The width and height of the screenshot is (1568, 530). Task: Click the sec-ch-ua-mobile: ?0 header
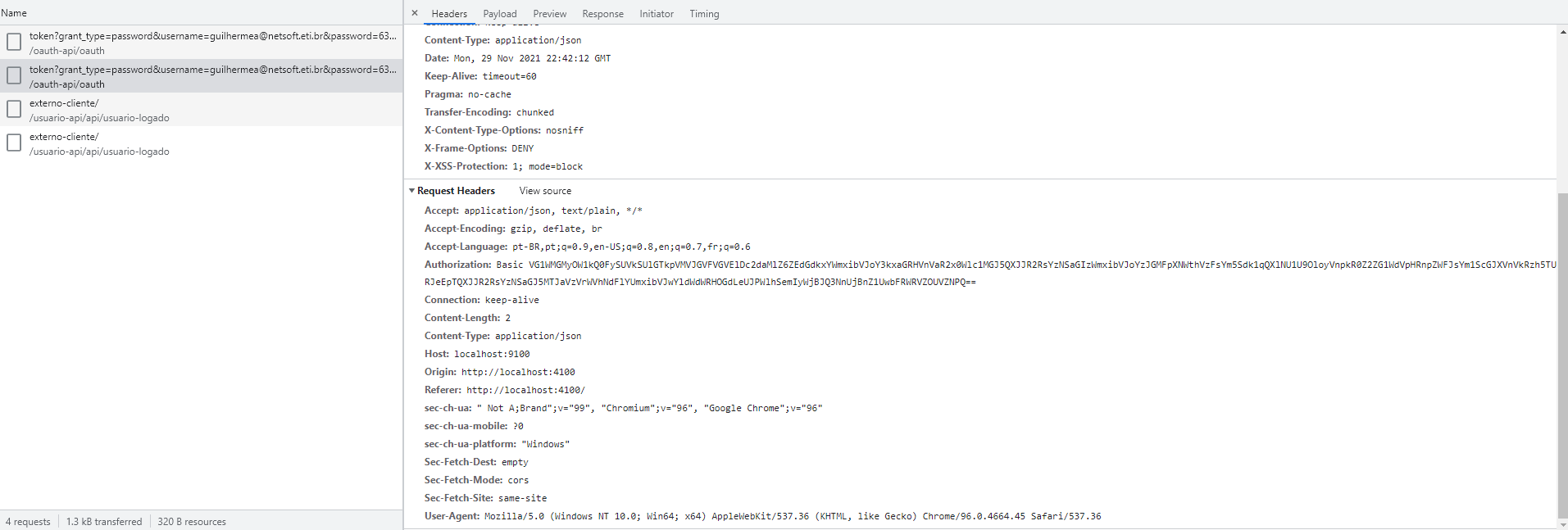pos(474,426)
